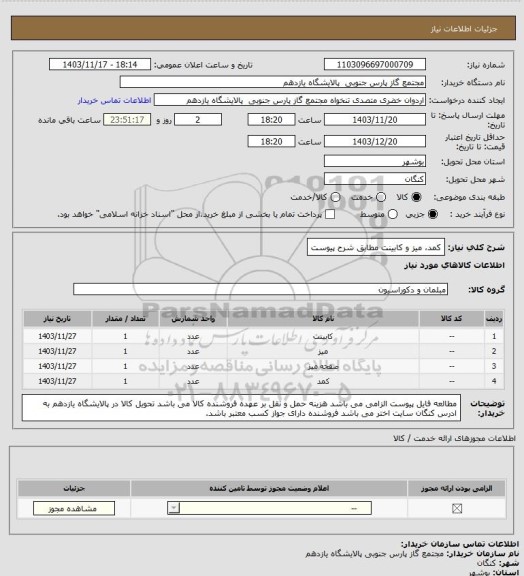Select the کمد item row

(x=263, y=381)
